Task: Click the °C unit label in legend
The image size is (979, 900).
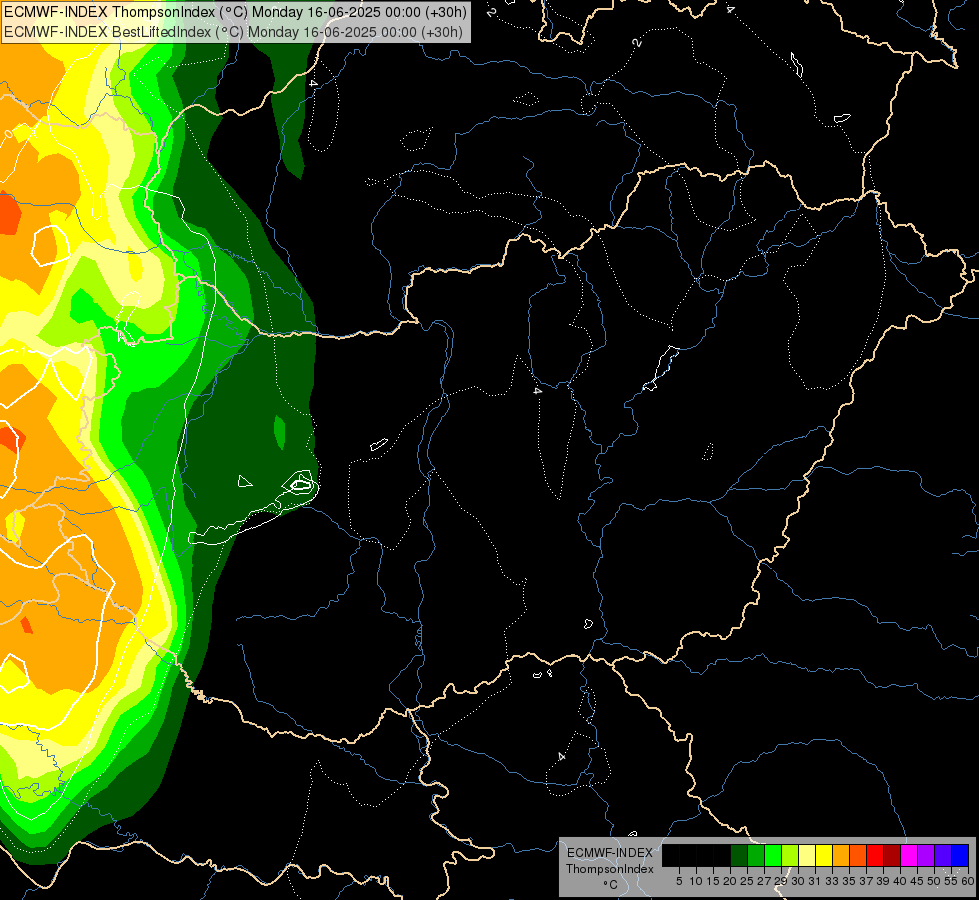Action: tap(611, 885)
